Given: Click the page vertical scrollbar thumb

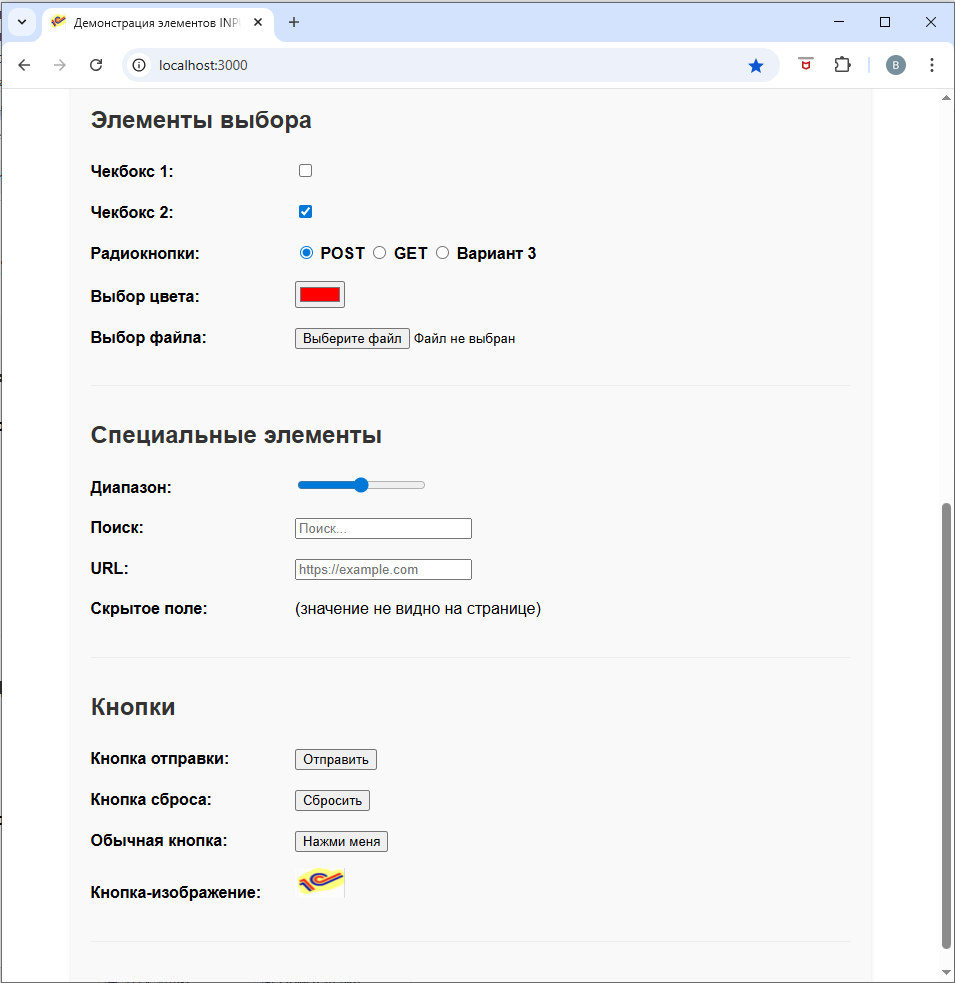Looking at the screenshot, I should point(946,726).
